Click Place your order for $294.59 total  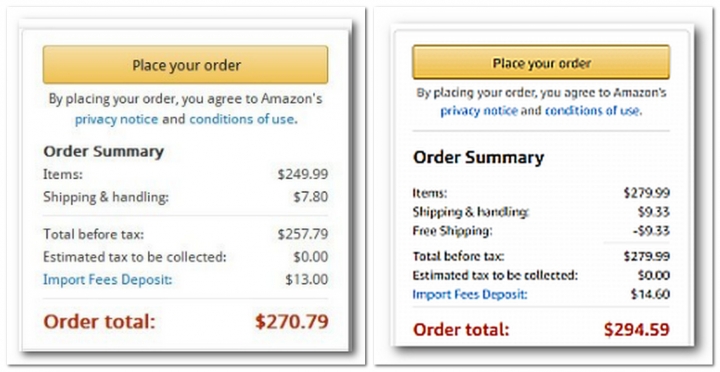tap(541, 62)
